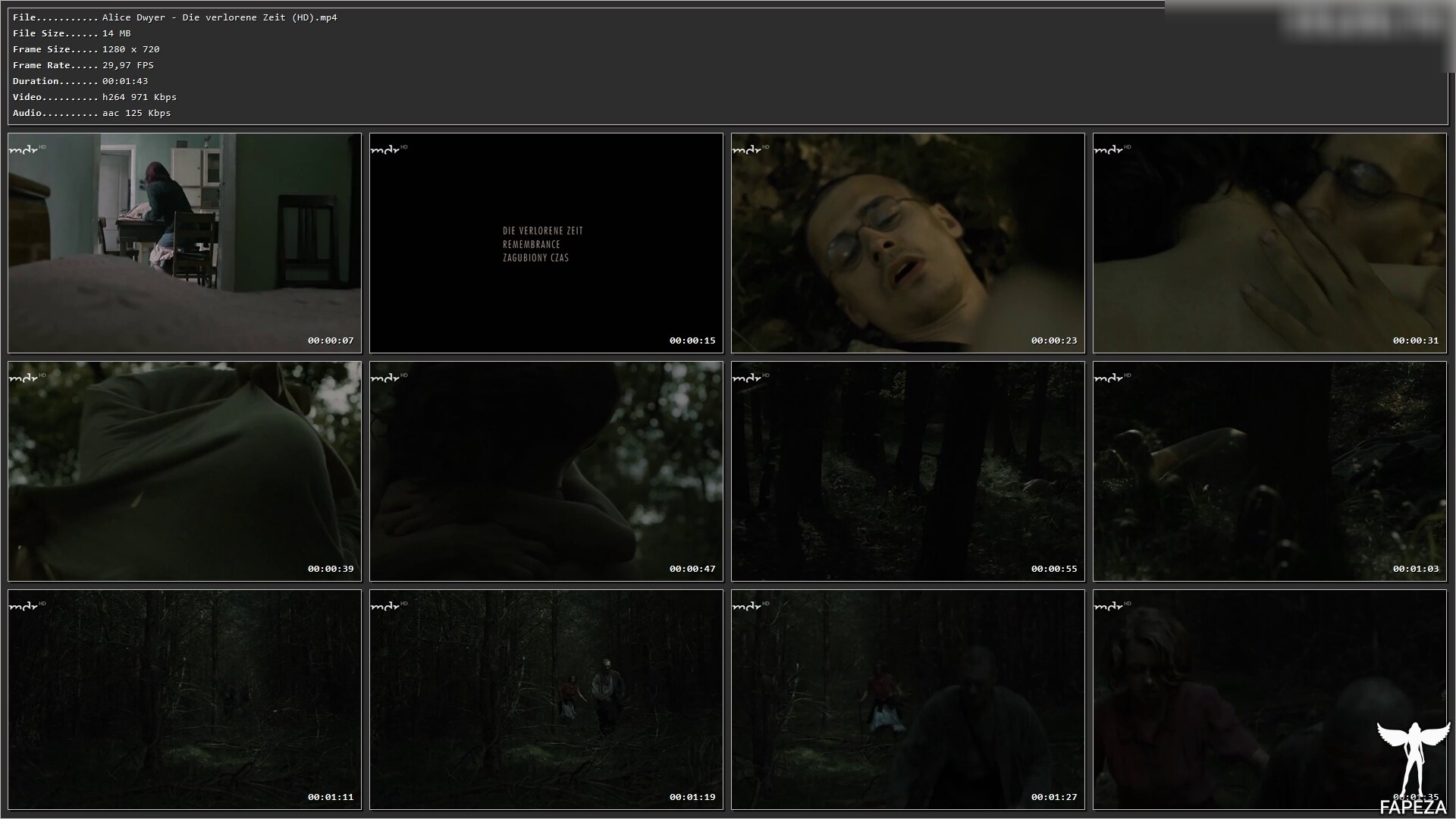Select the thumbnail stamped 00:00:07

coord(184,243)
